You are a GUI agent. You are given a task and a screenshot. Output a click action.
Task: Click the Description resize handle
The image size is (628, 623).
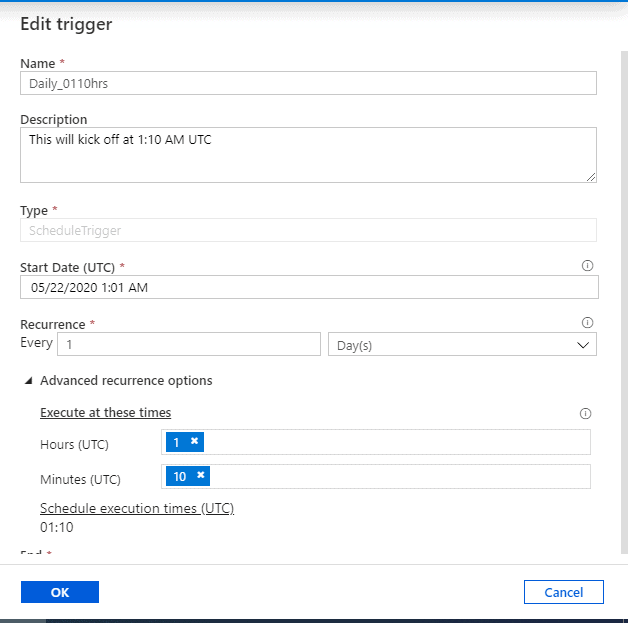(x=591, y=177)
